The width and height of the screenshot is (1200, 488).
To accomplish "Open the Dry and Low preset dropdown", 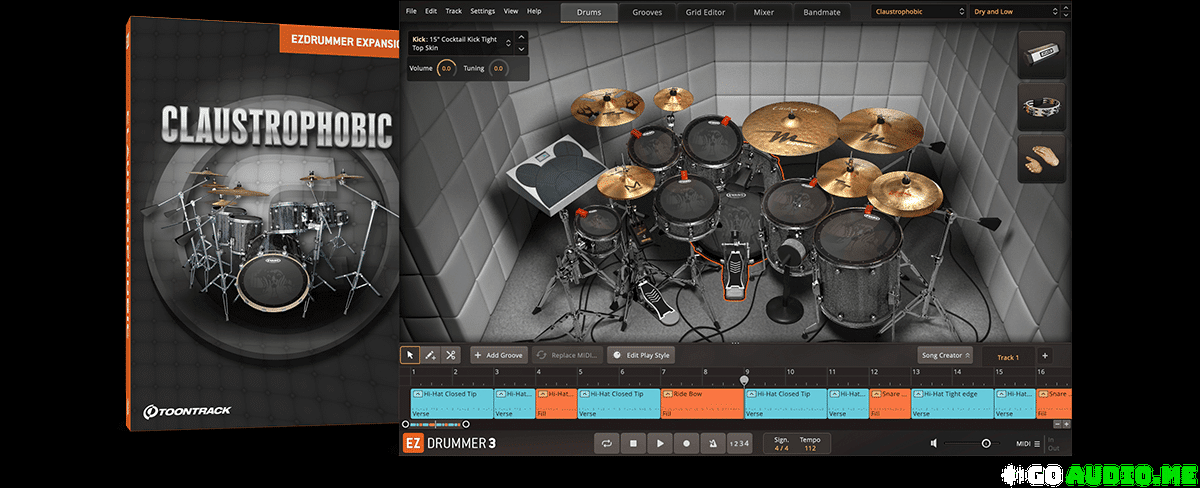I will [1014, 12].
